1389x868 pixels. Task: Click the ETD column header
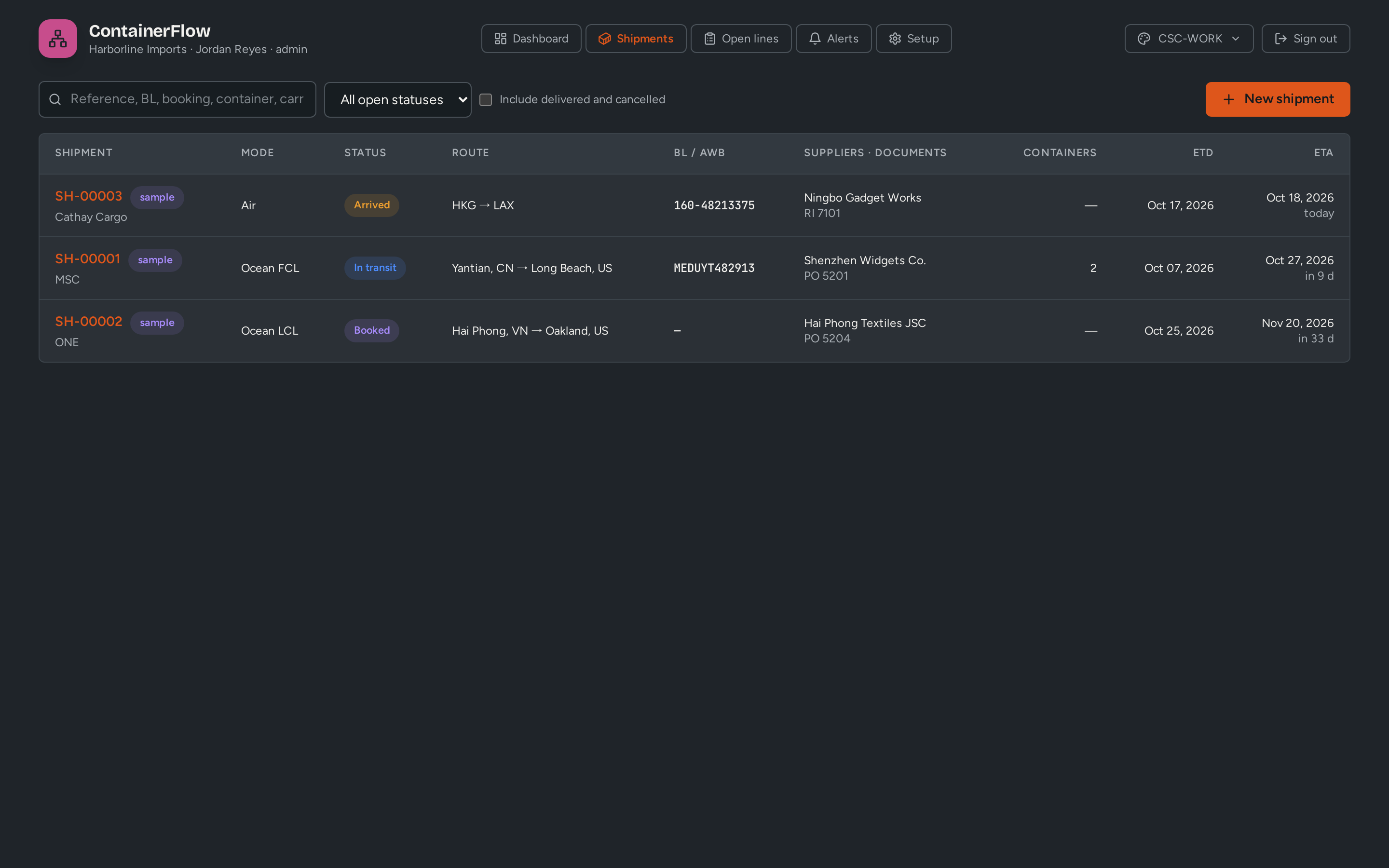(1203, 153)
